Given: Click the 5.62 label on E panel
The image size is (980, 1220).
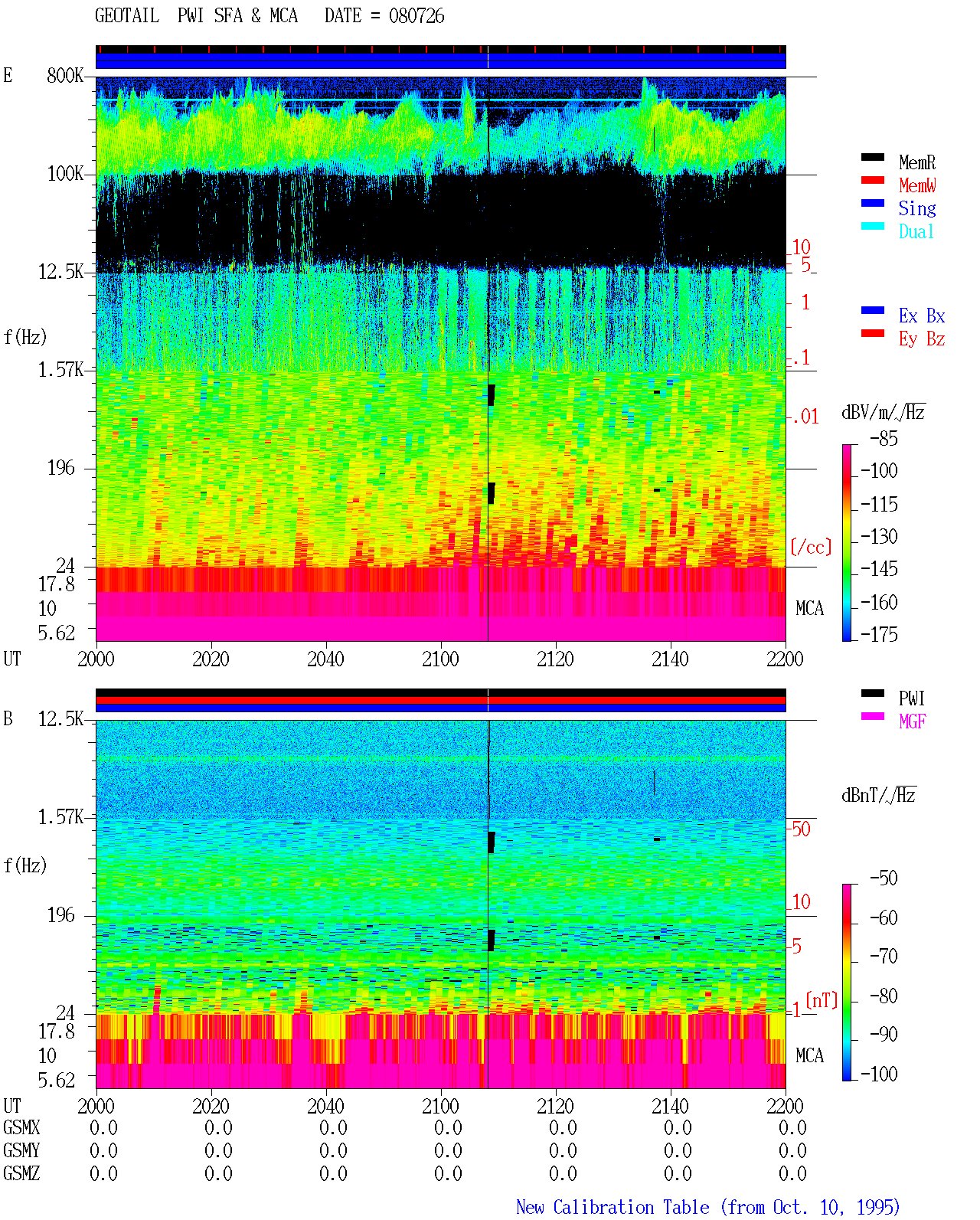Looking at the screenshot, I should tap(57, 633).
